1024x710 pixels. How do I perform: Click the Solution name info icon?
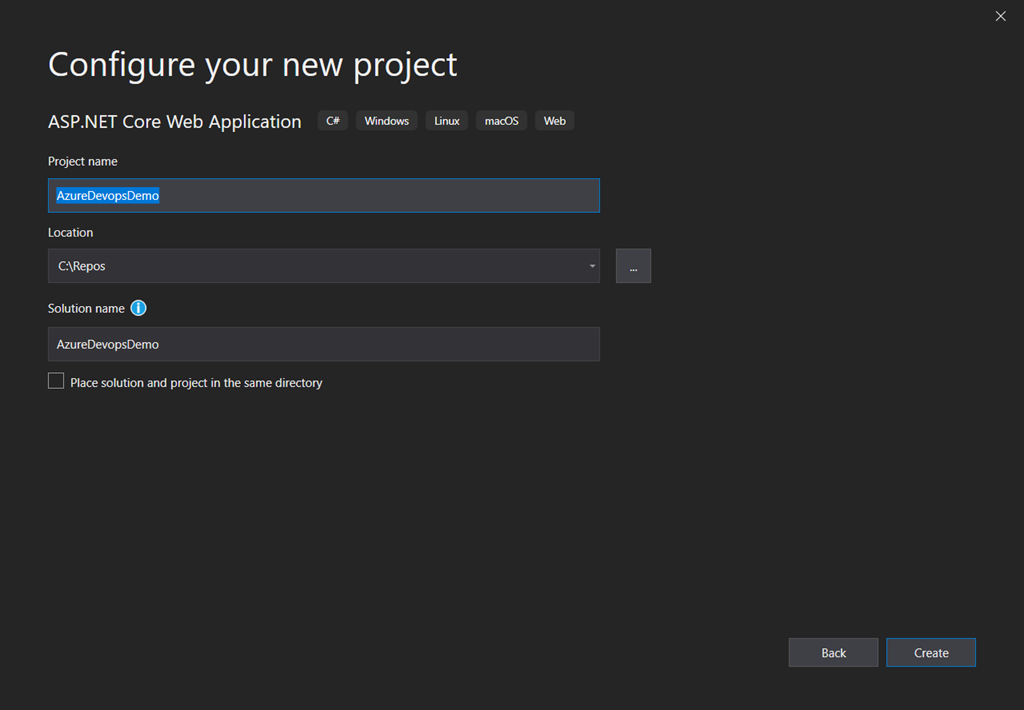[x=138, y=308]
